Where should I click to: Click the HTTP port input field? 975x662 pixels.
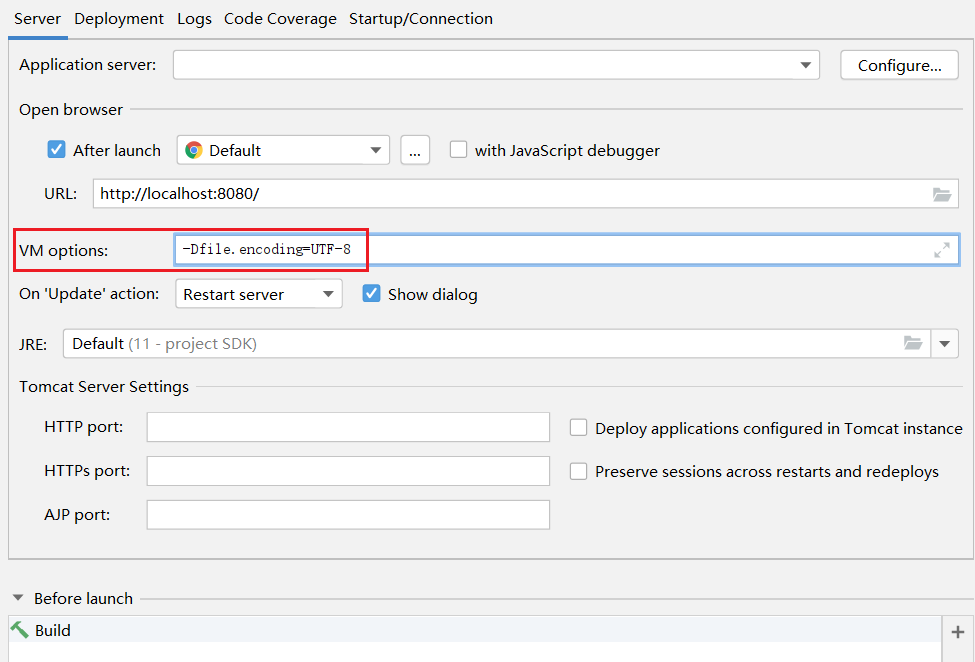348,427
